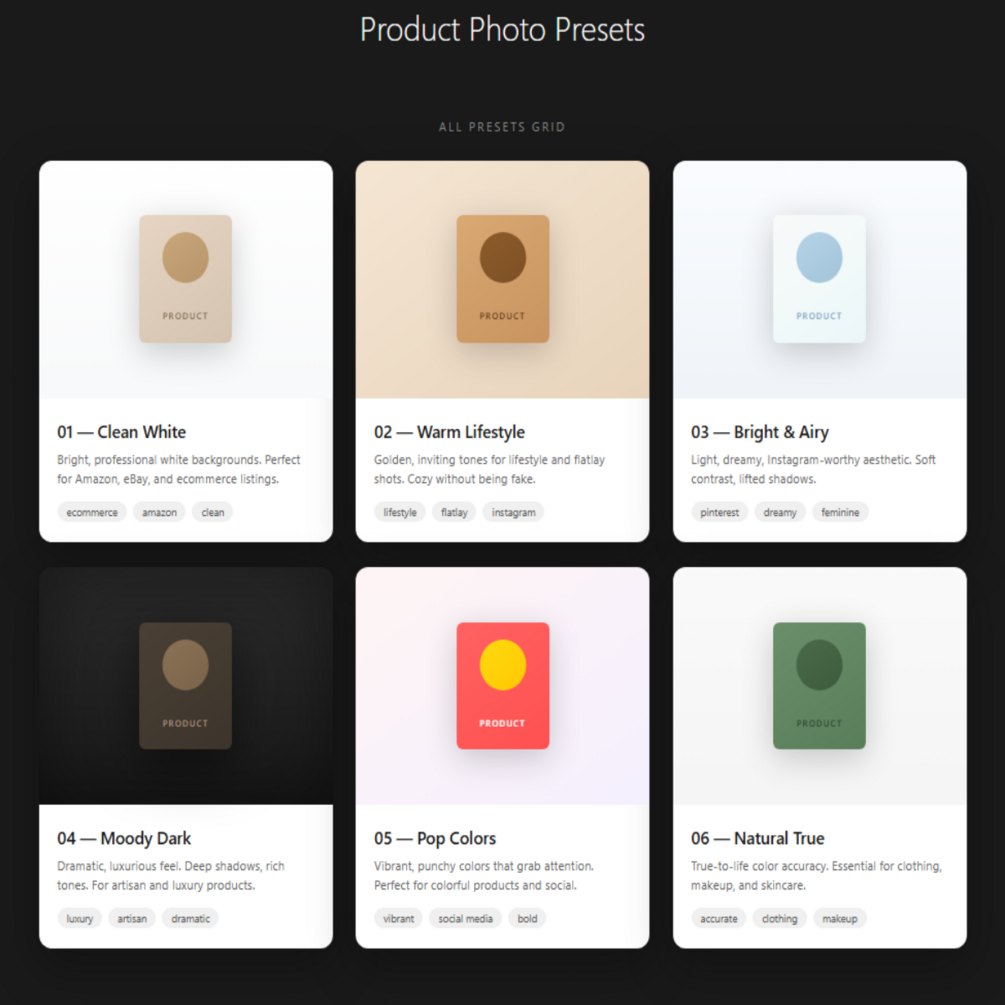Pick the Natural True product preview
This screenshot has height=1005, width=1005.
coord(819,686)
